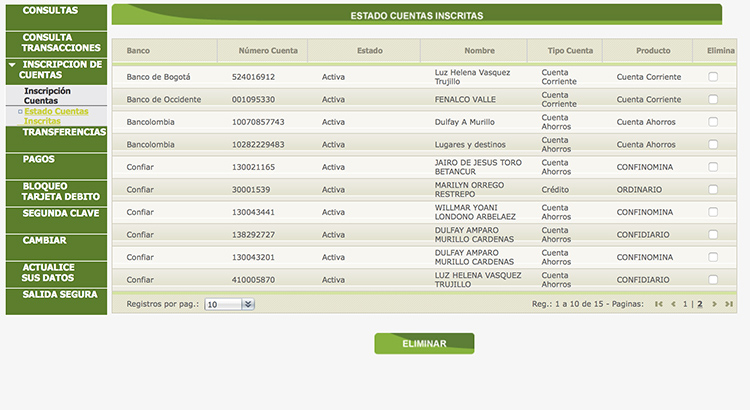This screenshot has width=750, height=410.
Task: Tick the checkbox for account 130043201
Action: 713,257
